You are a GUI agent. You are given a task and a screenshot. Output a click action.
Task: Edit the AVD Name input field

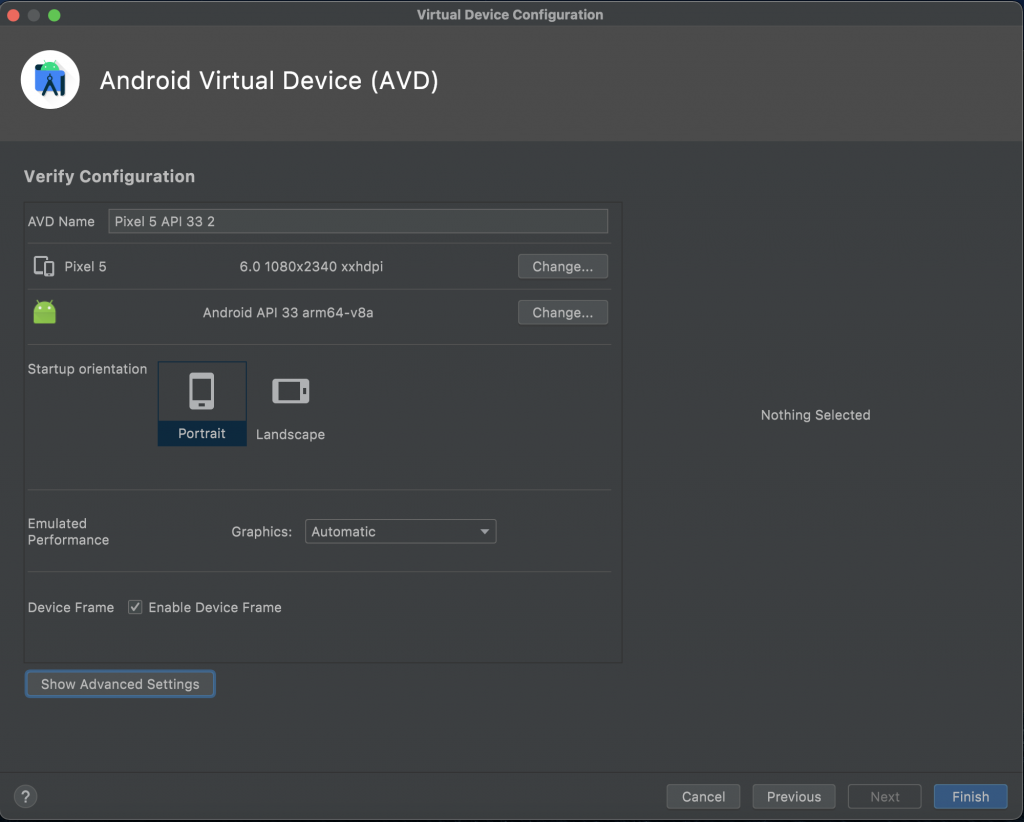(x=358, y=221)
